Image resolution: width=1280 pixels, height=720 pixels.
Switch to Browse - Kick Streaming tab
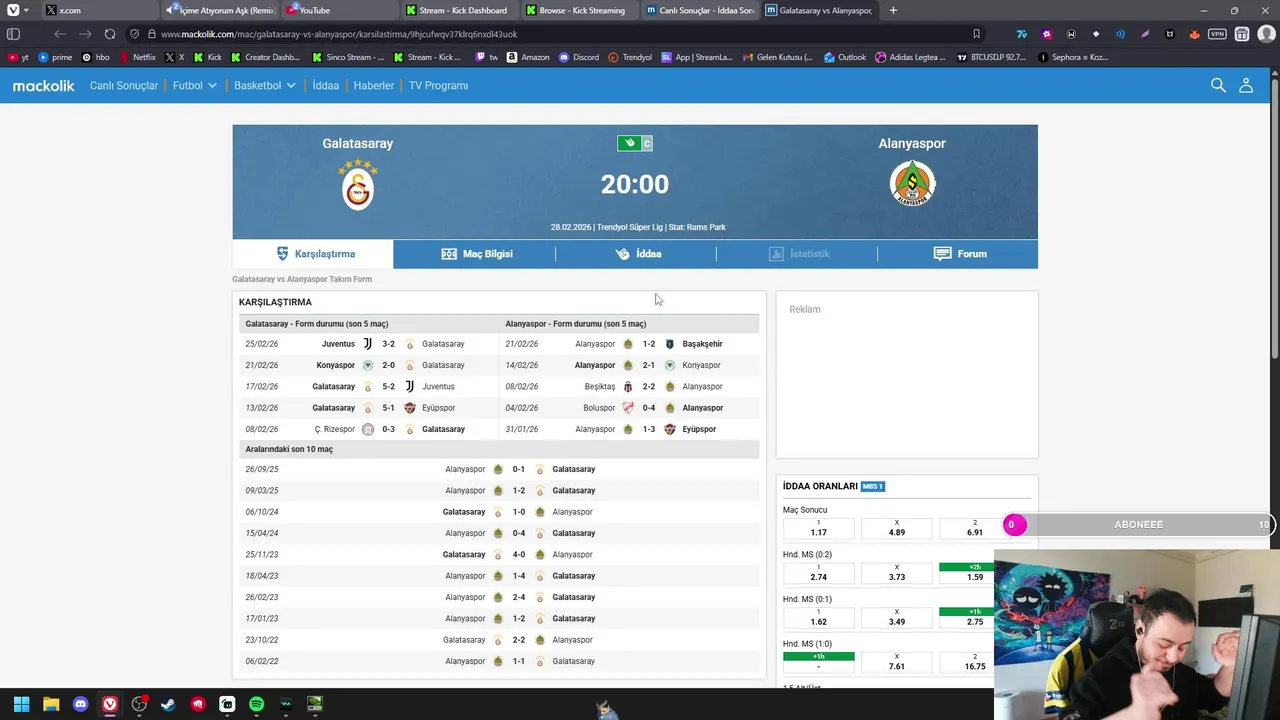tap(580, 10)
